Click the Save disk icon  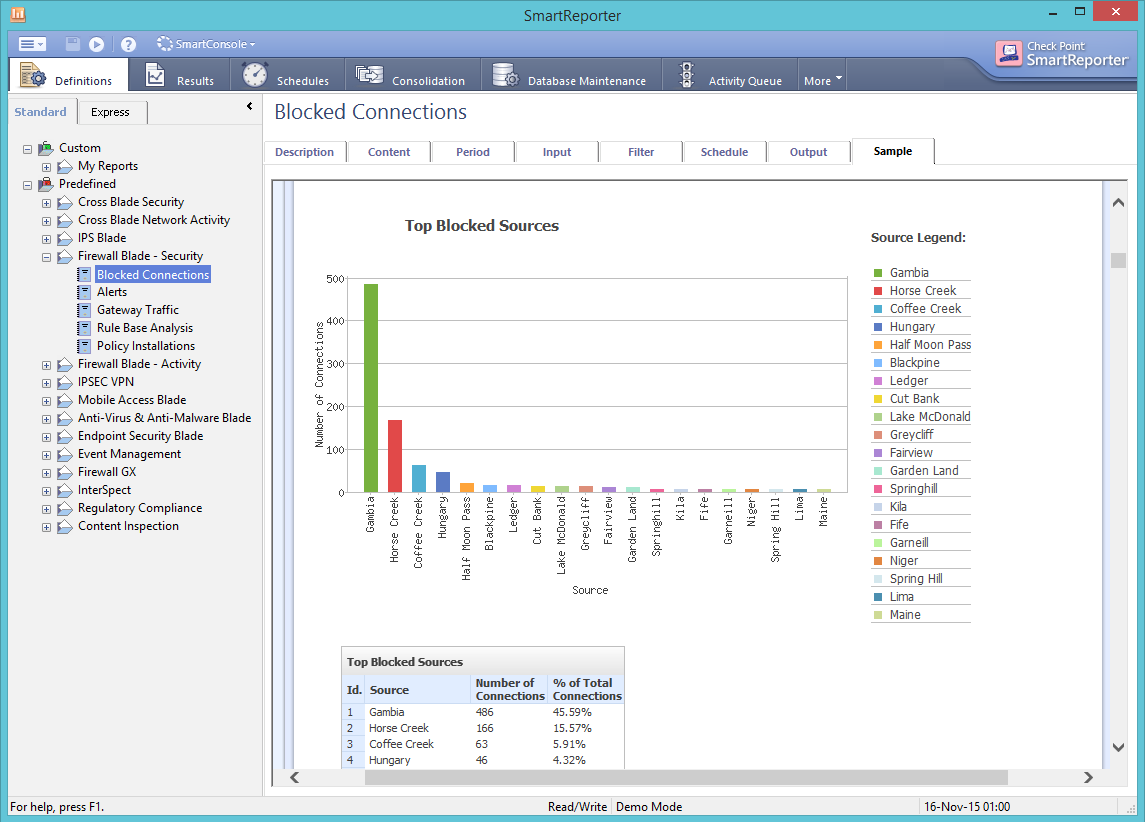tap(72, 44)
